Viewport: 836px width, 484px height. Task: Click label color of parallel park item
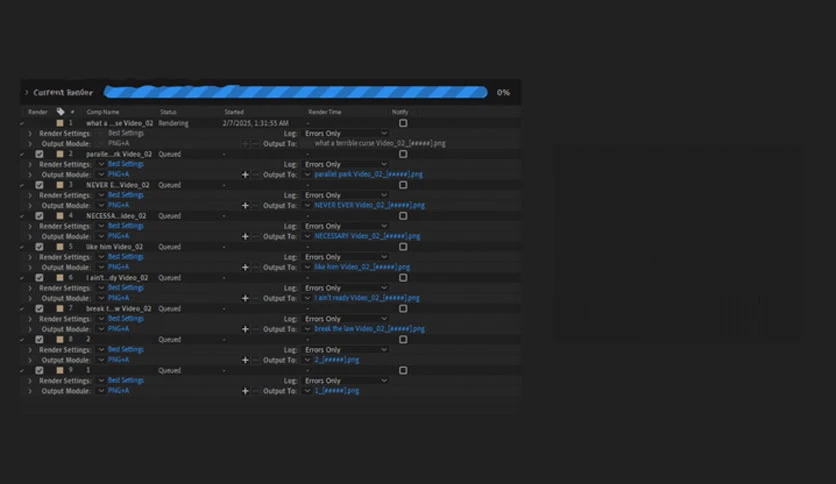tap(60, 154)
